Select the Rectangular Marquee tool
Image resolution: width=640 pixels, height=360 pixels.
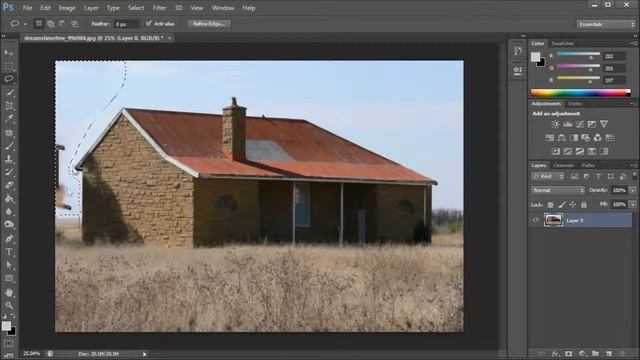coord(9,66)
